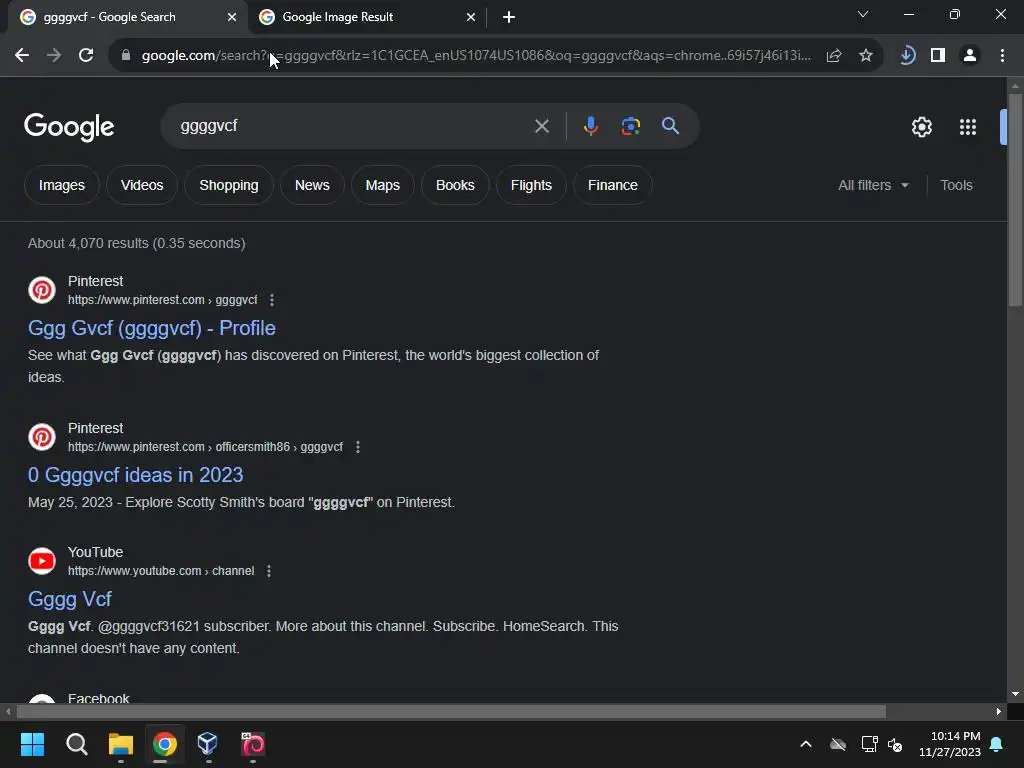Click the vertical scrollbar thumb

(1015, 200)
